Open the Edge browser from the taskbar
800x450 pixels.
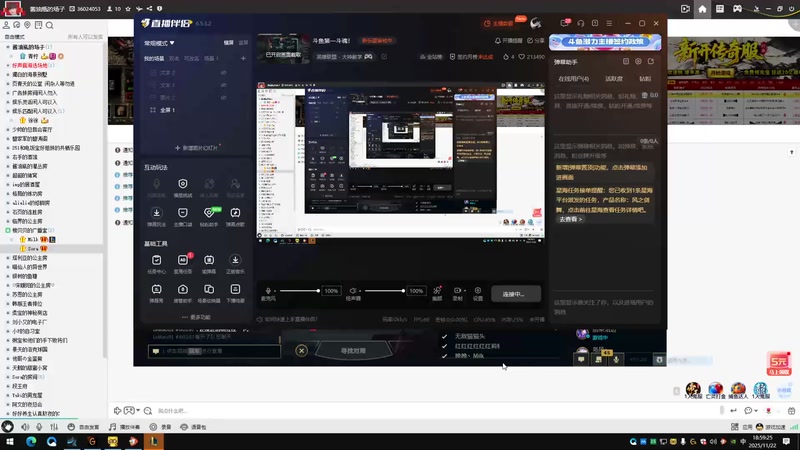(x=31, y=441)
